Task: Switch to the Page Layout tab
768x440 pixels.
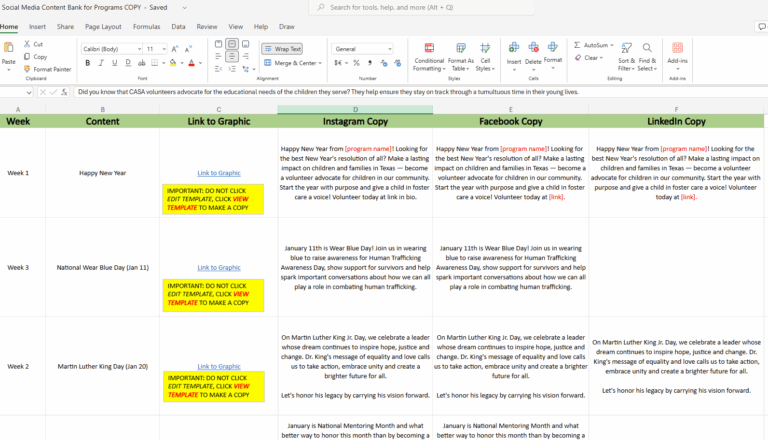Action: coord(103,27)
